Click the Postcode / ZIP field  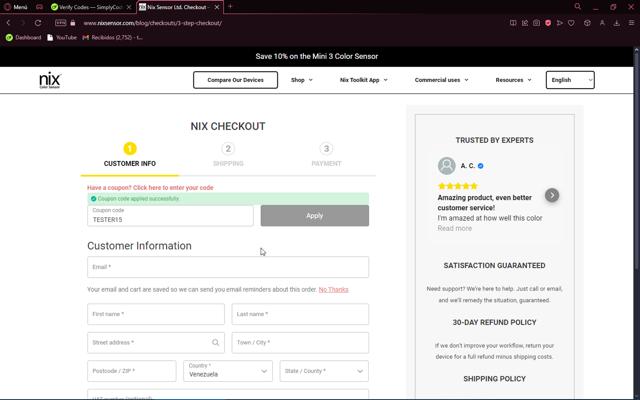tap(132, 371)
